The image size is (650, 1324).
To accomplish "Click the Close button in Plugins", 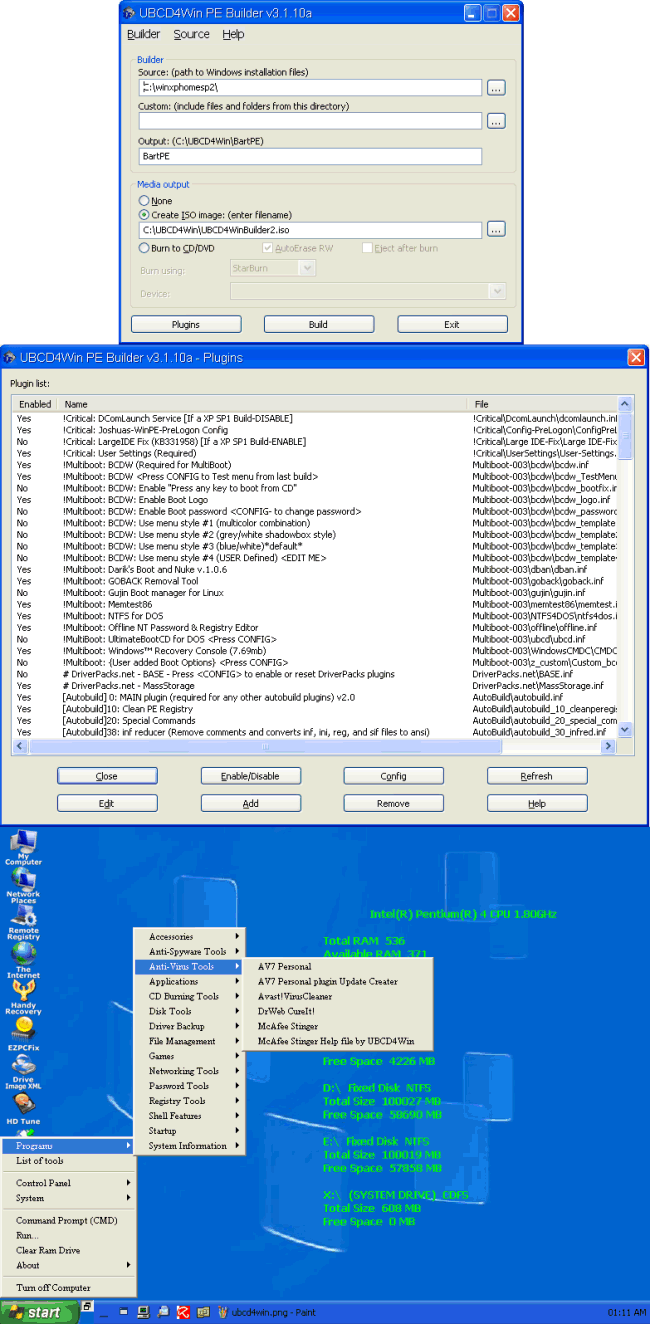I will pos(107,776).
